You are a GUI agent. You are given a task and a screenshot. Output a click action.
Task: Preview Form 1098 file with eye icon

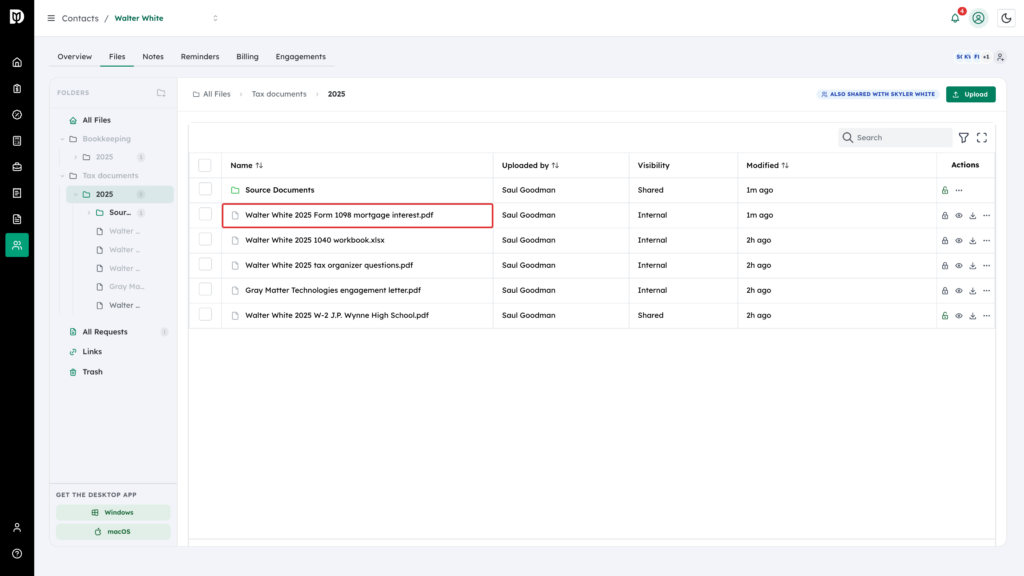pos(959,216)
